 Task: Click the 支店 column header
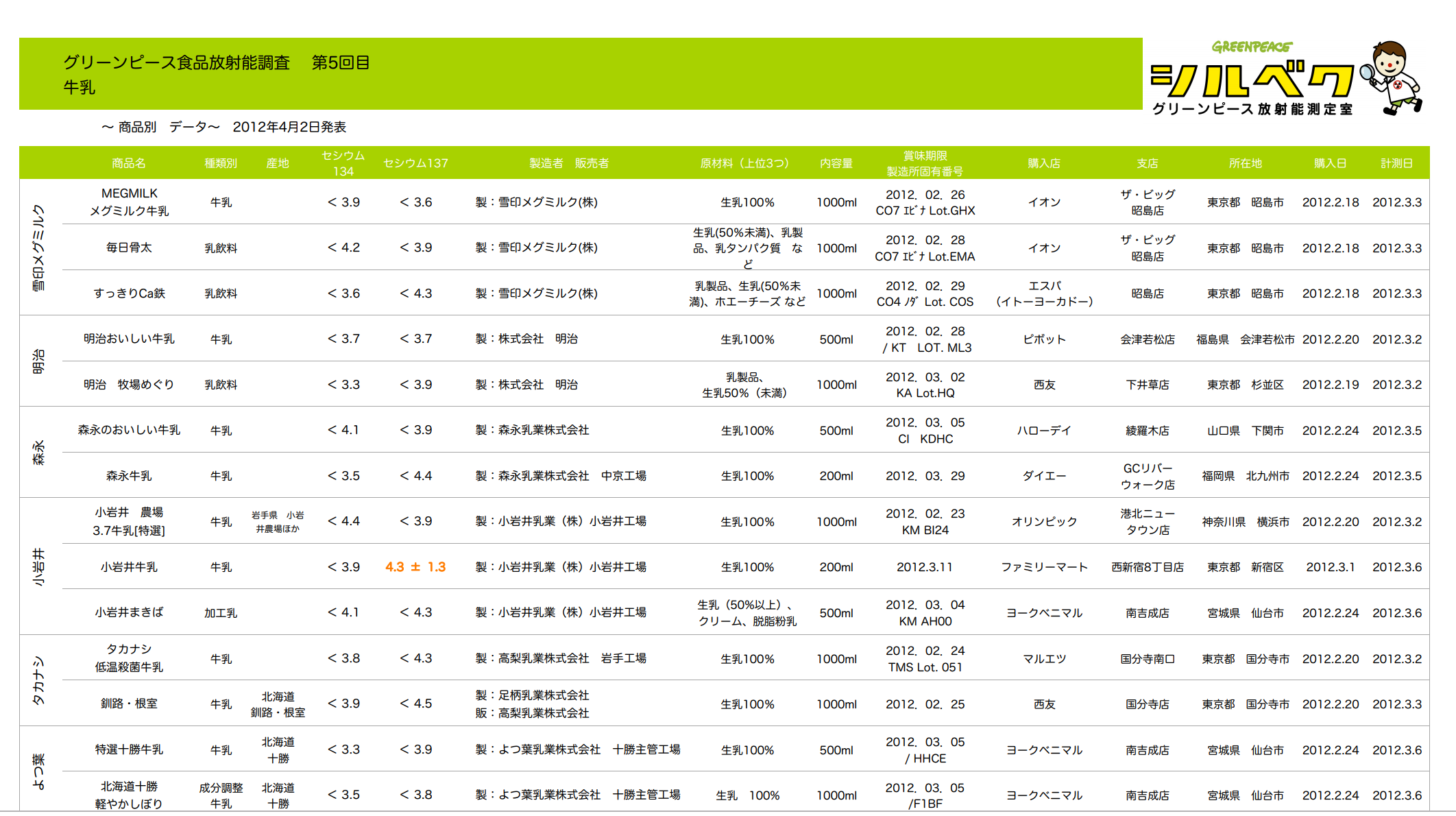tap(1148, 163)
